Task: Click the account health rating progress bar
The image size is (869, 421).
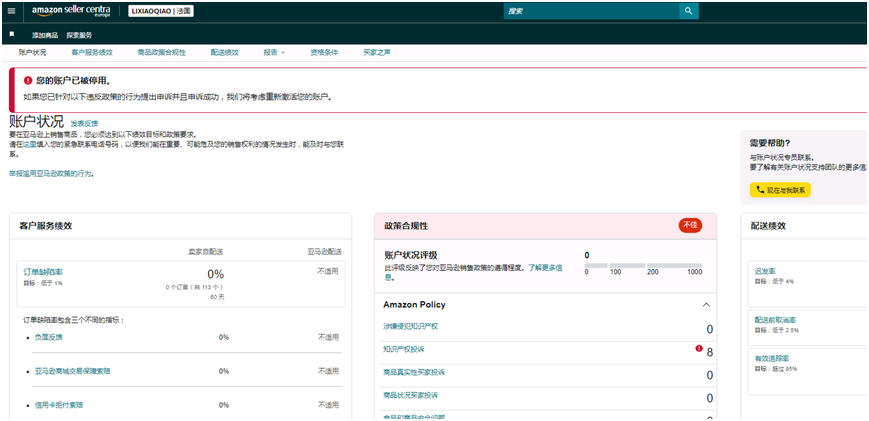Action: pos(643,266)
